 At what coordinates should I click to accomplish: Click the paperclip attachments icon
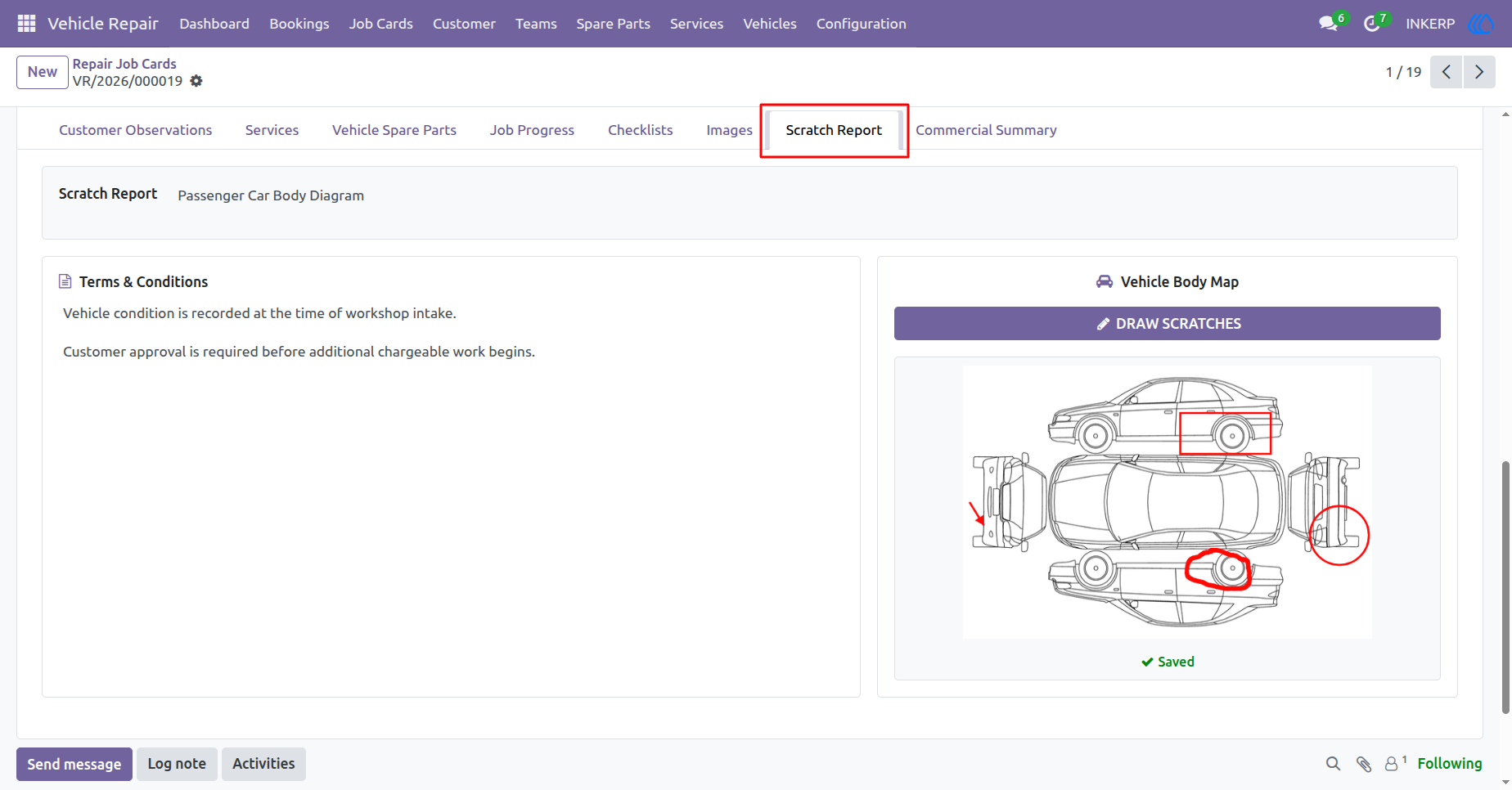(1363, 764)
